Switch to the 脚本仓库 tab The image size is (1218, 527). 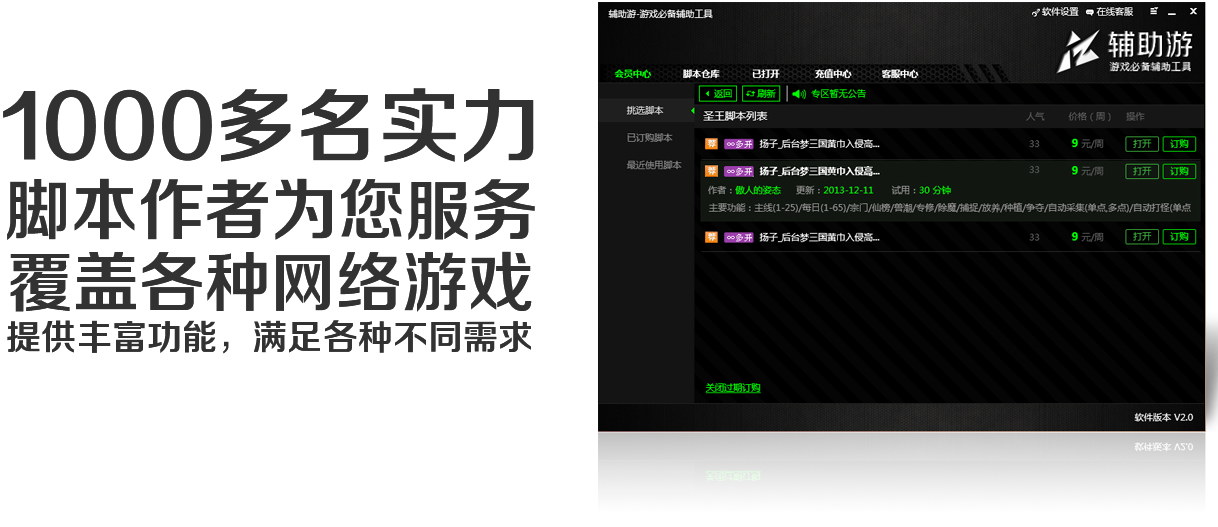701,74
